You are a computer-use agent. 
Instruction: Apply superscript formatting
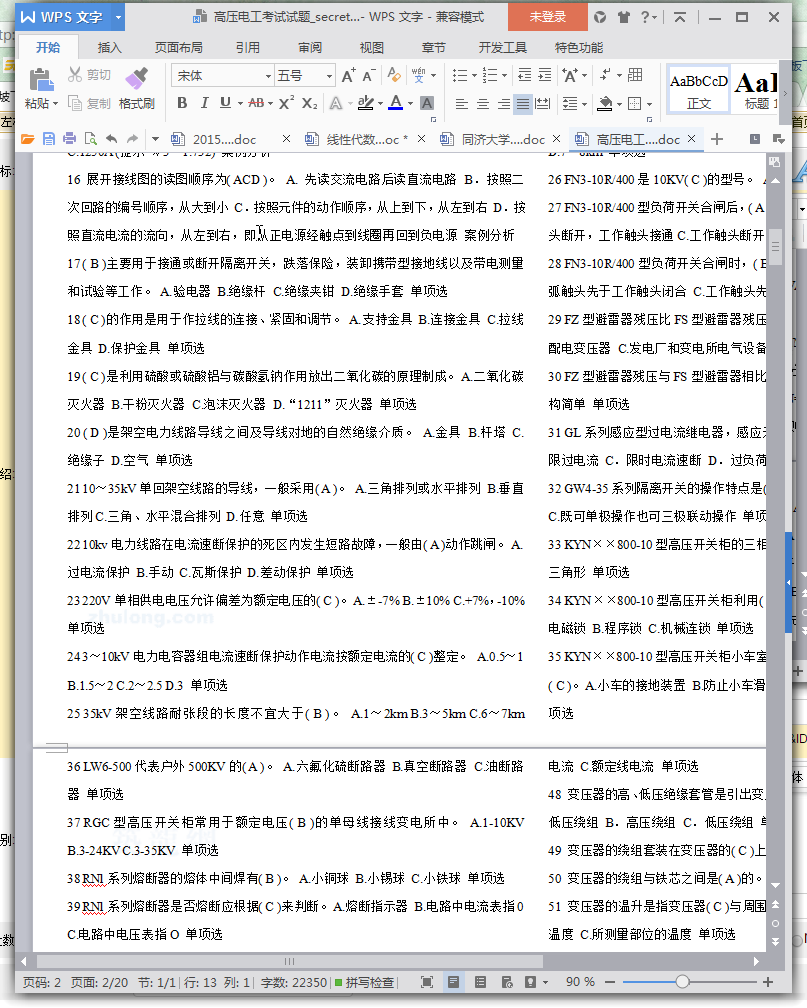(x=286, y=103)
